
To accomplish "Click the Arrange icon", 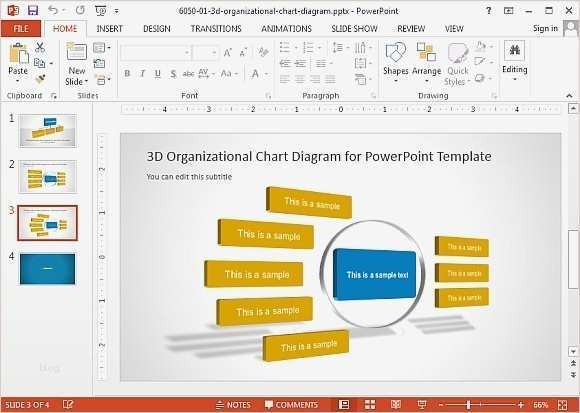I will click(x=426, y=52).
